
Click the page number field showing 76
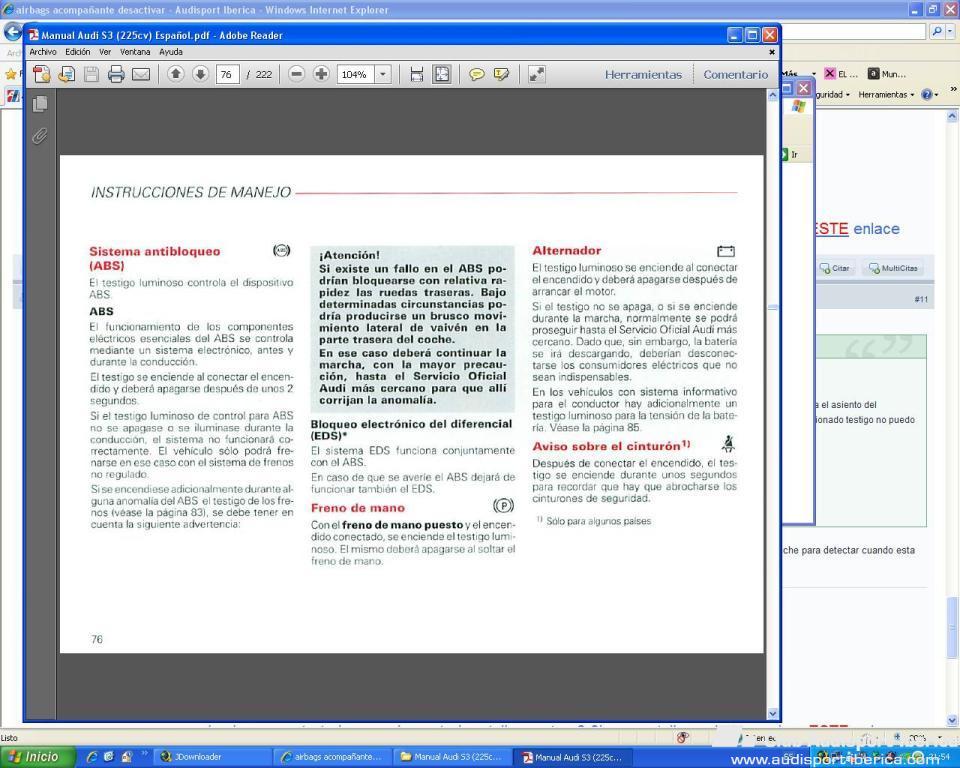(x=227, y=75)
